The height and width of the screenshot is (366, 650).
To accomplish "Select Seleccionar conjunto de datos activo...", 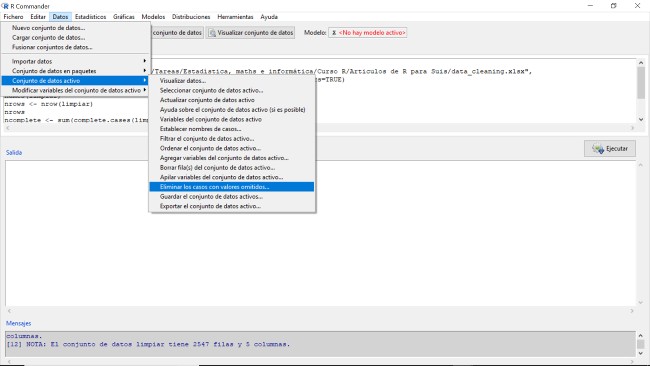I will coord(232,90).
